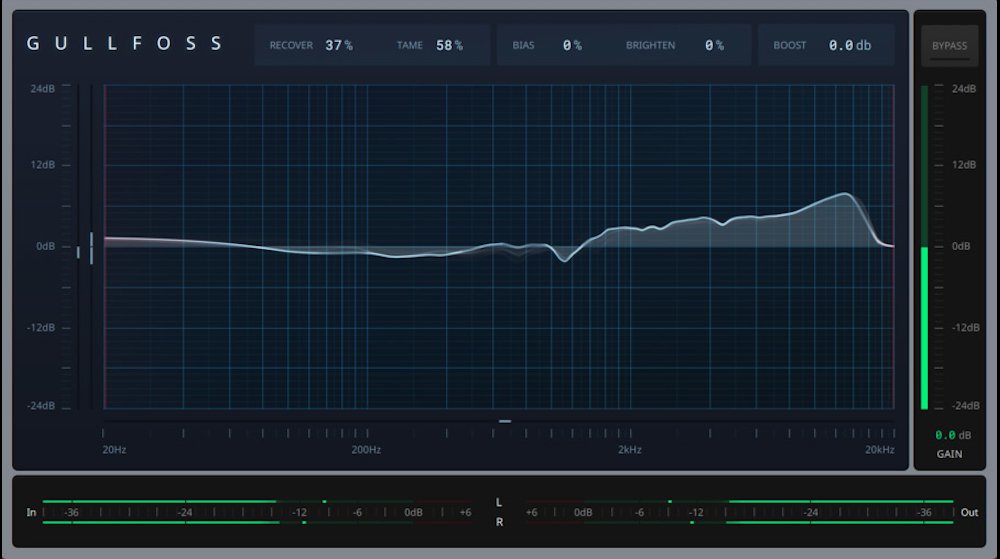The image size is (1000, 559).
Task: Click the tall white handle left of graph
Action: [x=92, y=248]
